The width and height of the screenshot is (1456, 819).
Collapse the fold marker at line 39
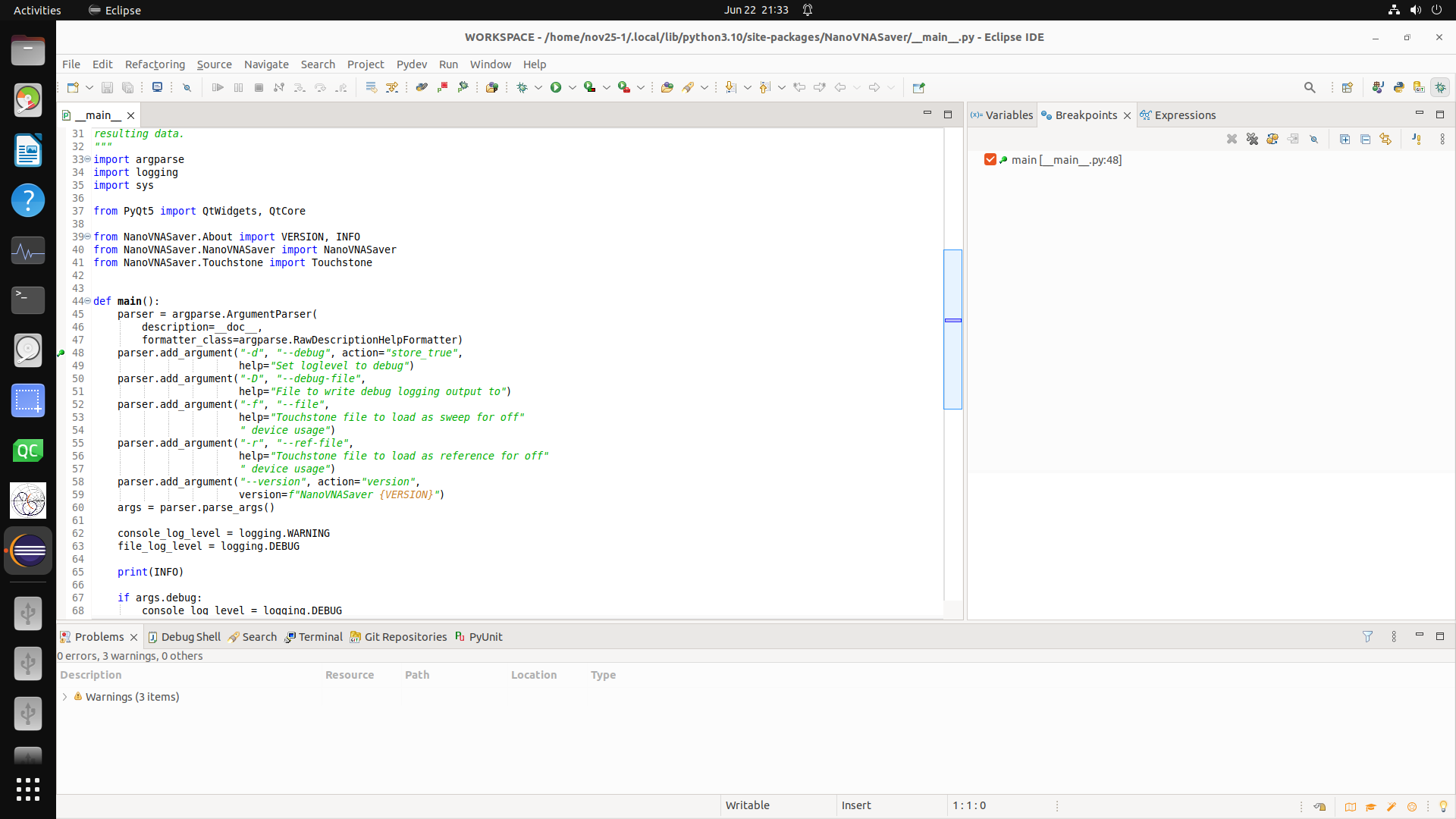tap(88, 237)
